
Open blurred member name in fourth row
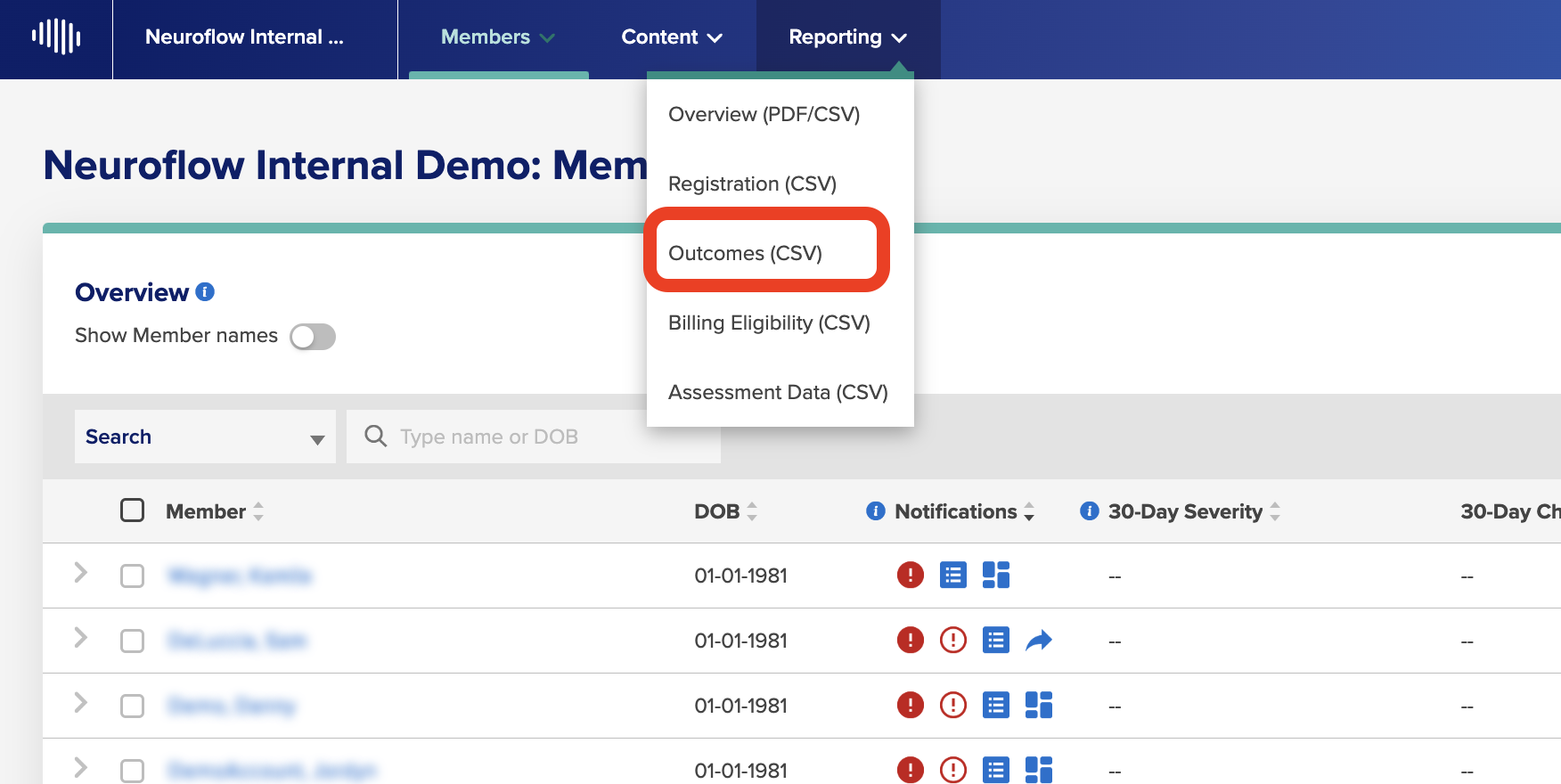pyautogui.click(x=272, y=771)
